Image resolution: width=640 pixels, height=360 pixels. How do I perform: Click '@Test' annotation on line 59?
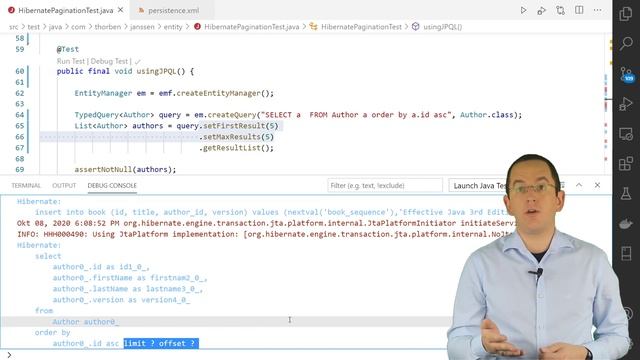coord(68,49)
